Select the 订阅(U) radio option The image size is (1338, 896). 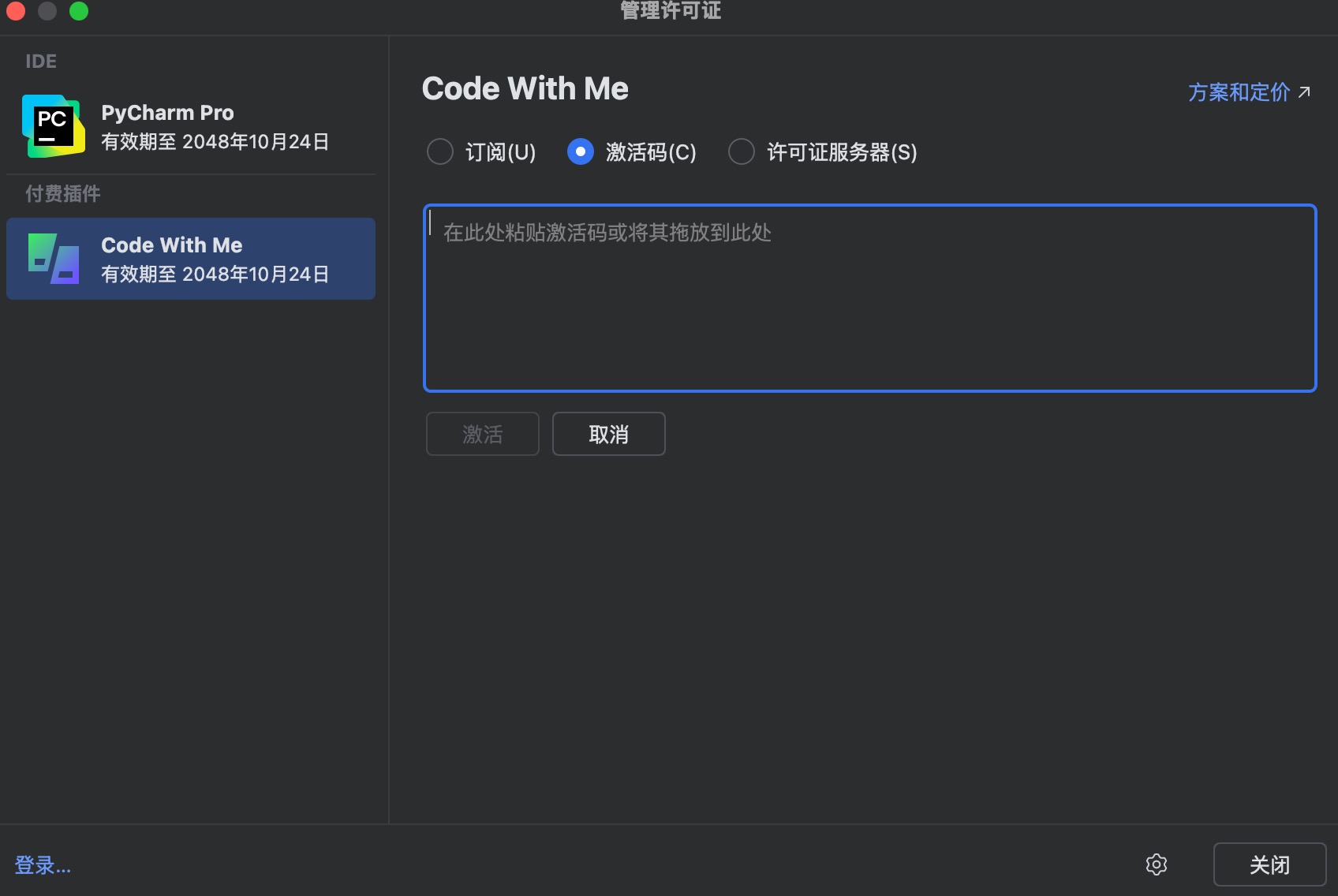(440, 151)
